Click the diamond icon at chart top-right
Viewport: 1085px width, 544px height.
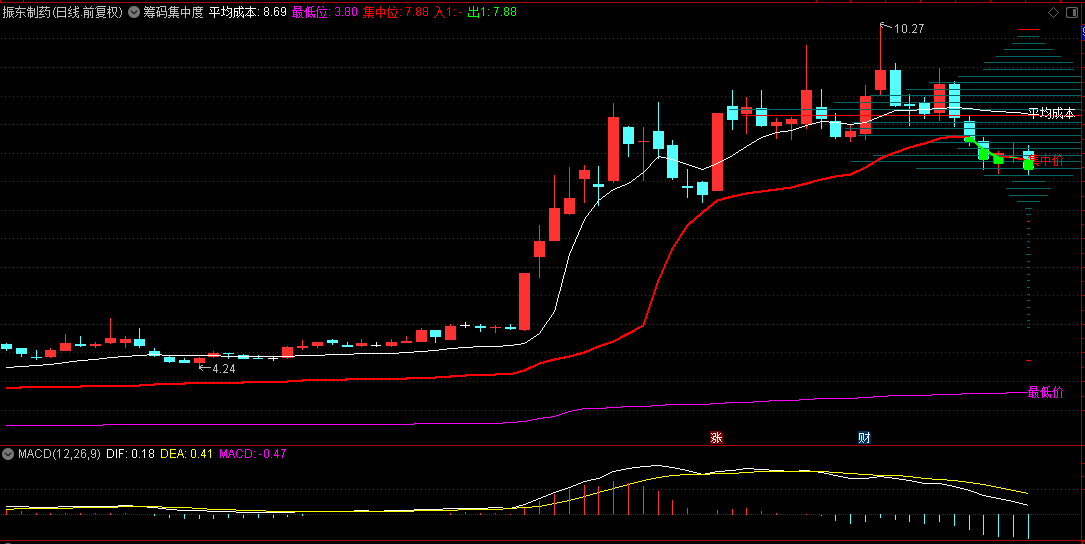(1053, 12)
